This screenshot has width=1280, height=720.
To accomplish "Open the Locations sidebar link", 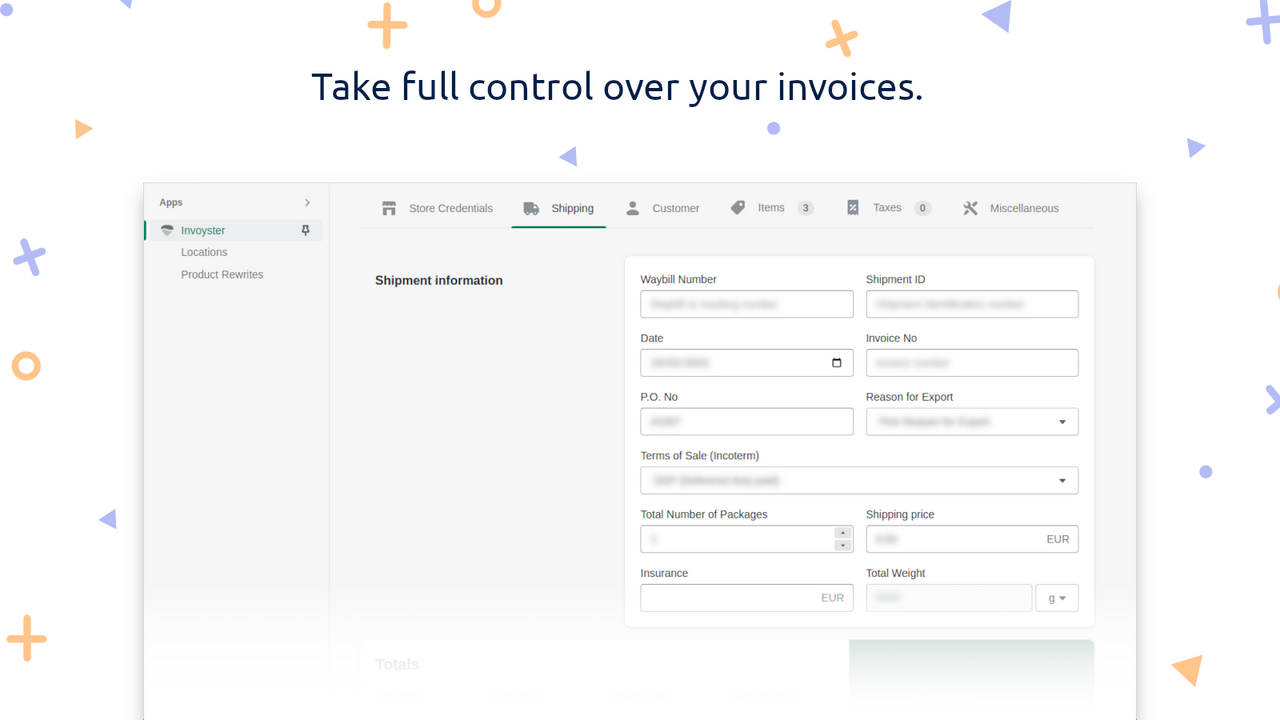I will (204, 252).
